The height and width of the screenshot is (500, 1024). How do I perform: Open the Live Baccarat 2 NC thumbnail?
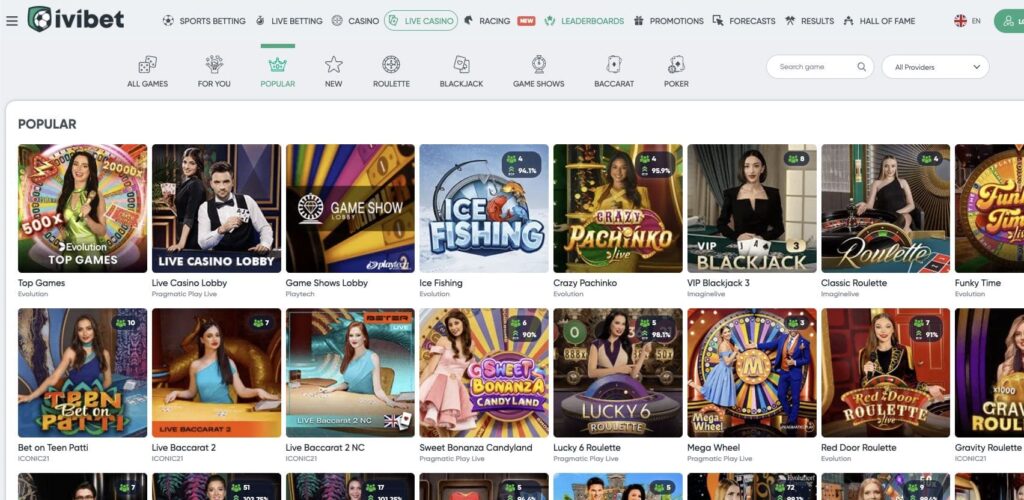350,373
